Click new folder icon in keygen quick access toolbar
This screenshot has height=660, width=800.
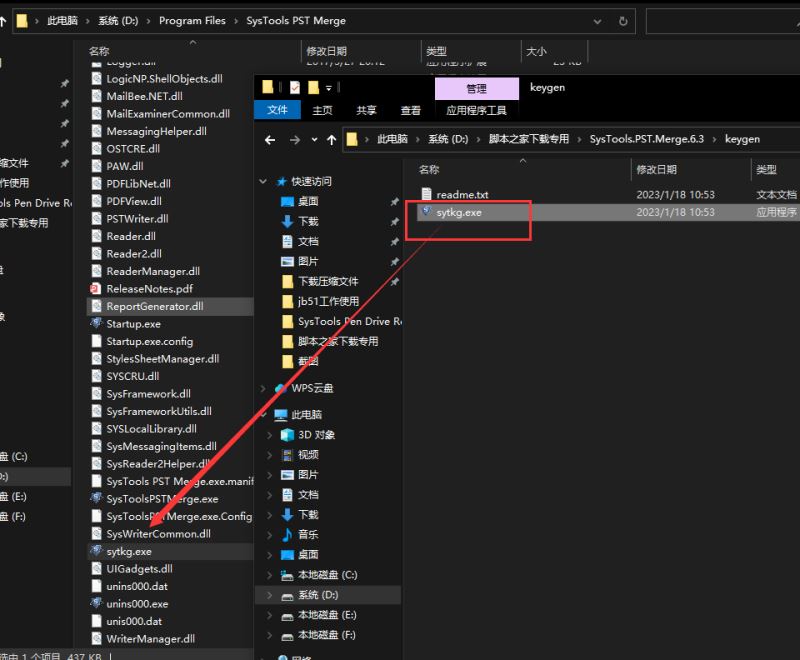[x=313, y=87]
